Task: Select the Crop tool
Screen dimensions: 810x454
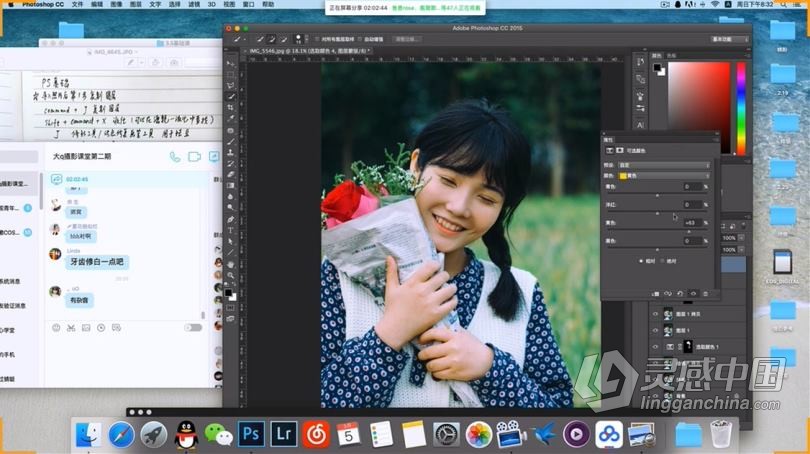Action: (230, 108)
